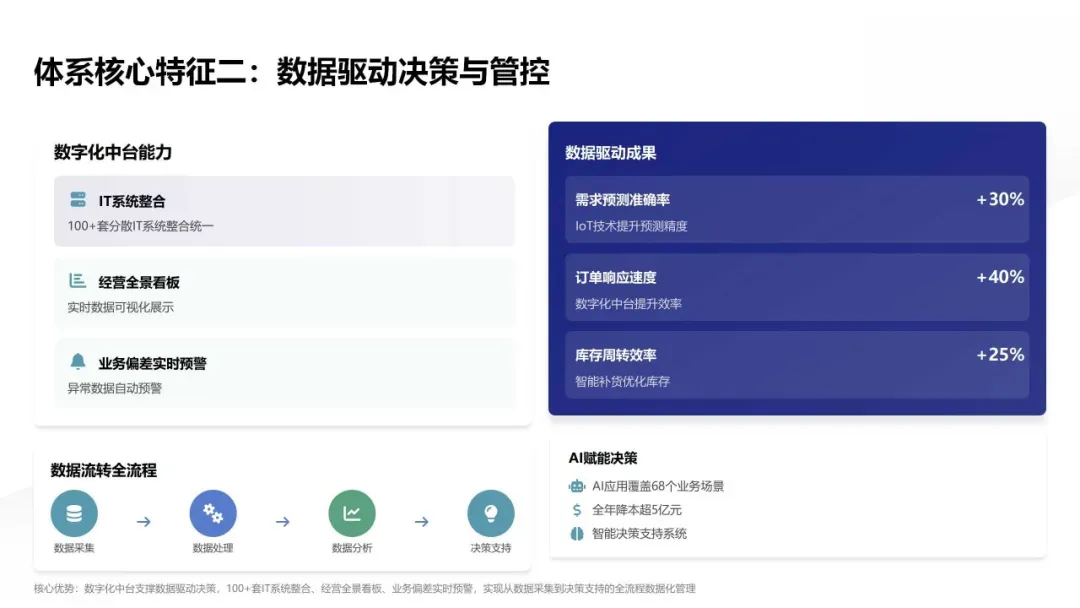Click the 订单响应速度 label
The height and width of the screenshot is (608, 1080).
tap(616, 277)
